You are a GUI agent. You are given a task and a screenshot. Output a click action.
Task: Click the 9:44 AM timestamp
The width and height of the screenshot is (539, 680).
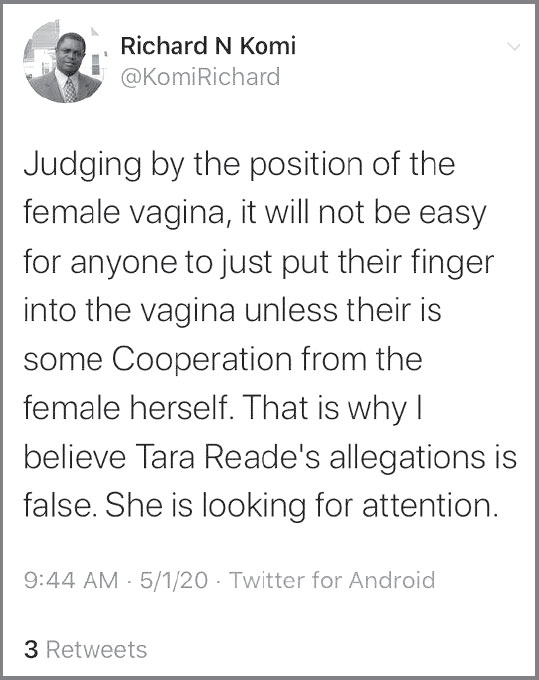coord(71,580)
